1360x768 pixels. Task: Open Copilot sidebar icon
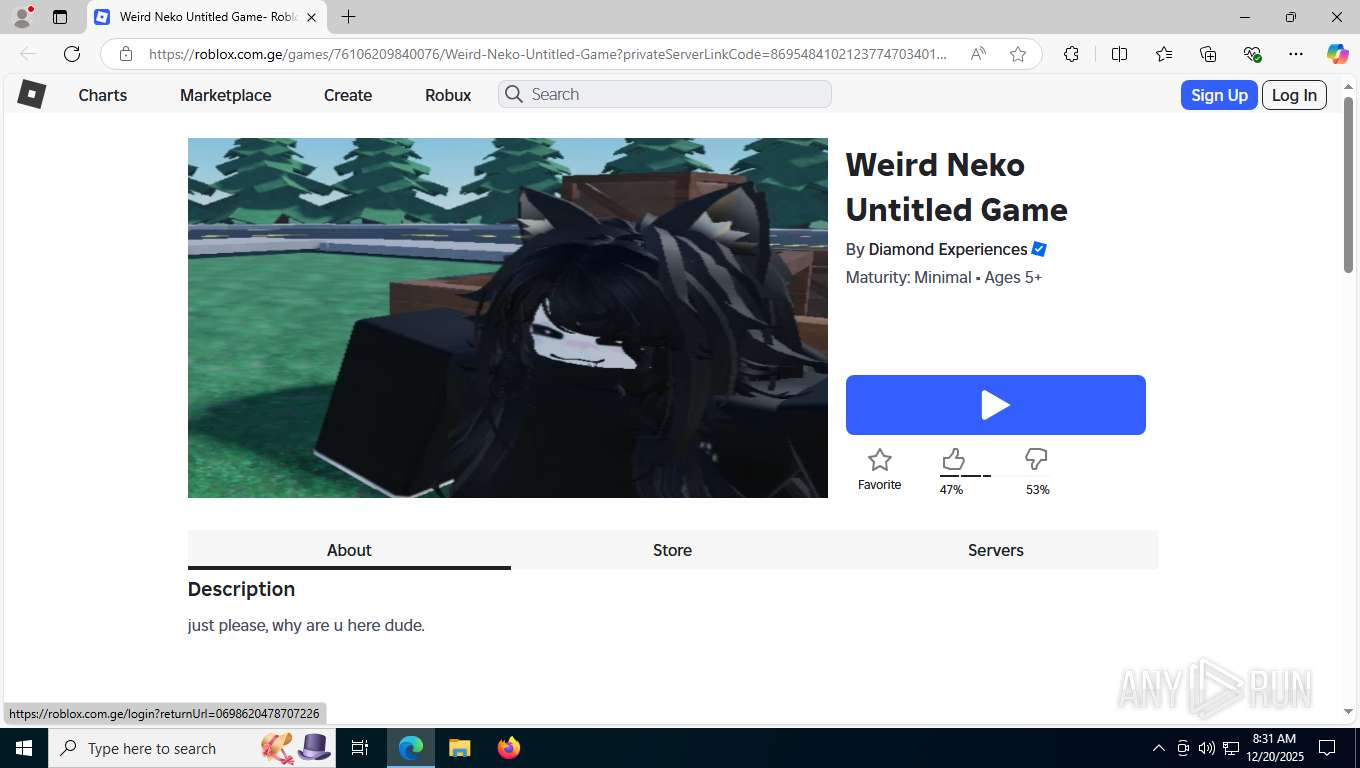tap(1338, 54)
